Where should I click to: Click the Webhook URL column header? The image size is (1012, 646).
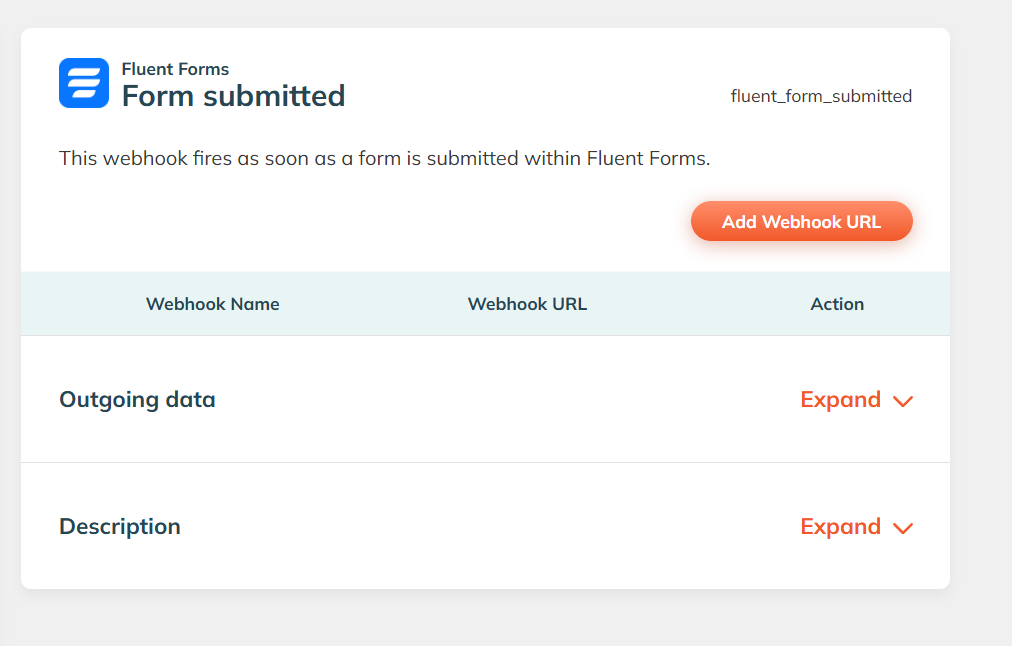pyautogui.click(x=527, y=304)
